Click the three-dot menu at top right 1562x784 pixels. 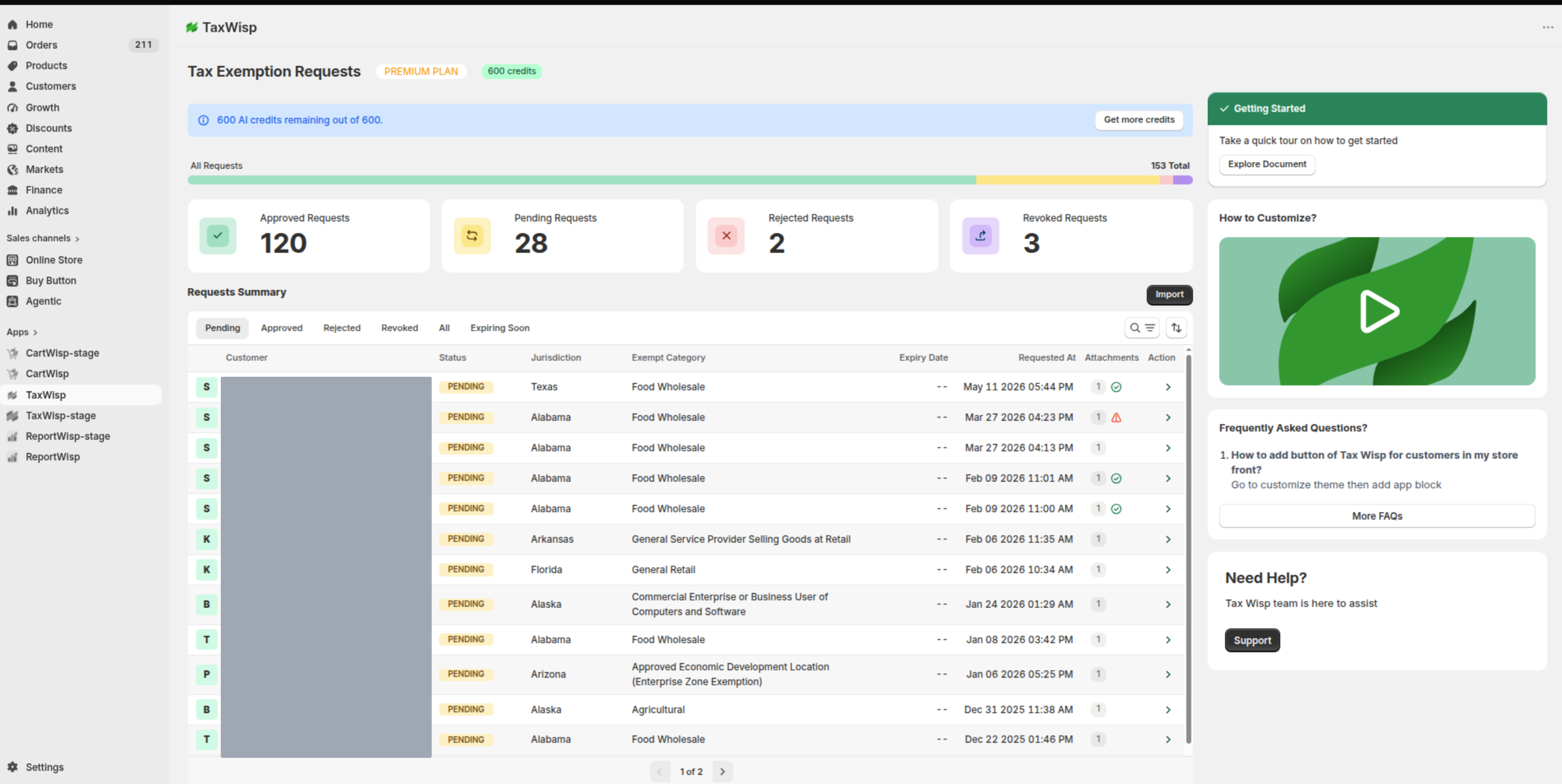(x=1548, y=27)
